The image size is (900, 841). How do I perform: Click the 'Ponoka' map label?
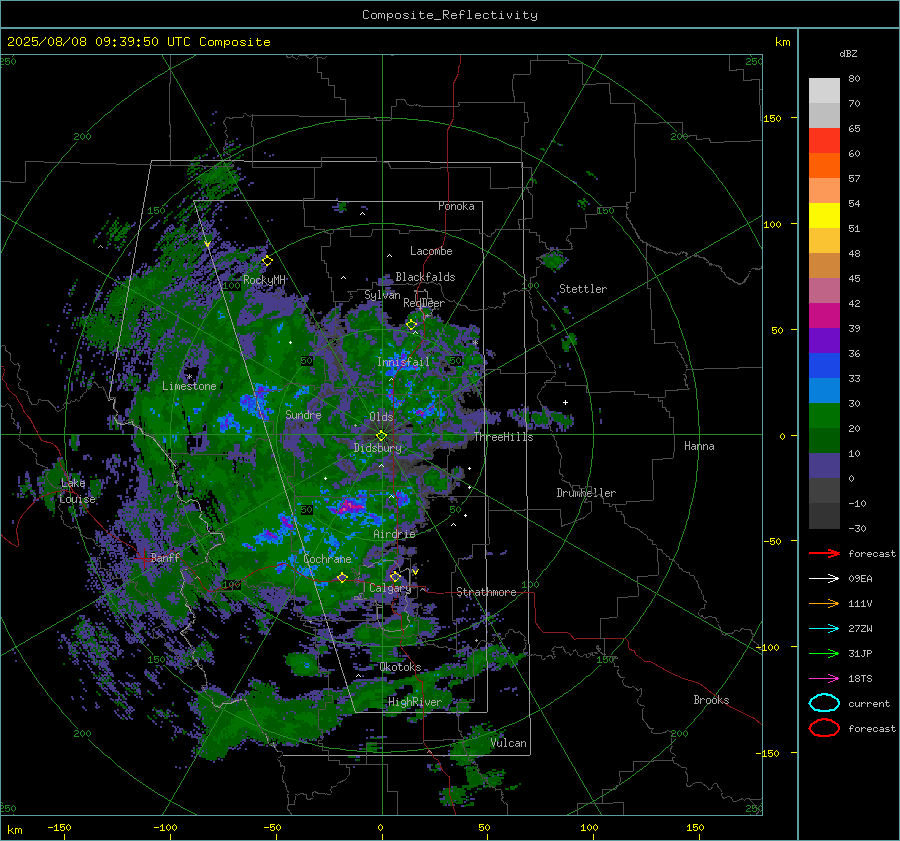click(x=456, y=206)
